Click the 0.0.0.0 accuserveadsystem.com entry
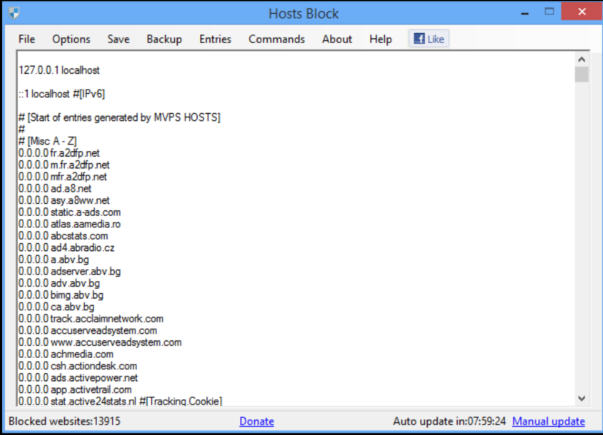 [88, 331]
